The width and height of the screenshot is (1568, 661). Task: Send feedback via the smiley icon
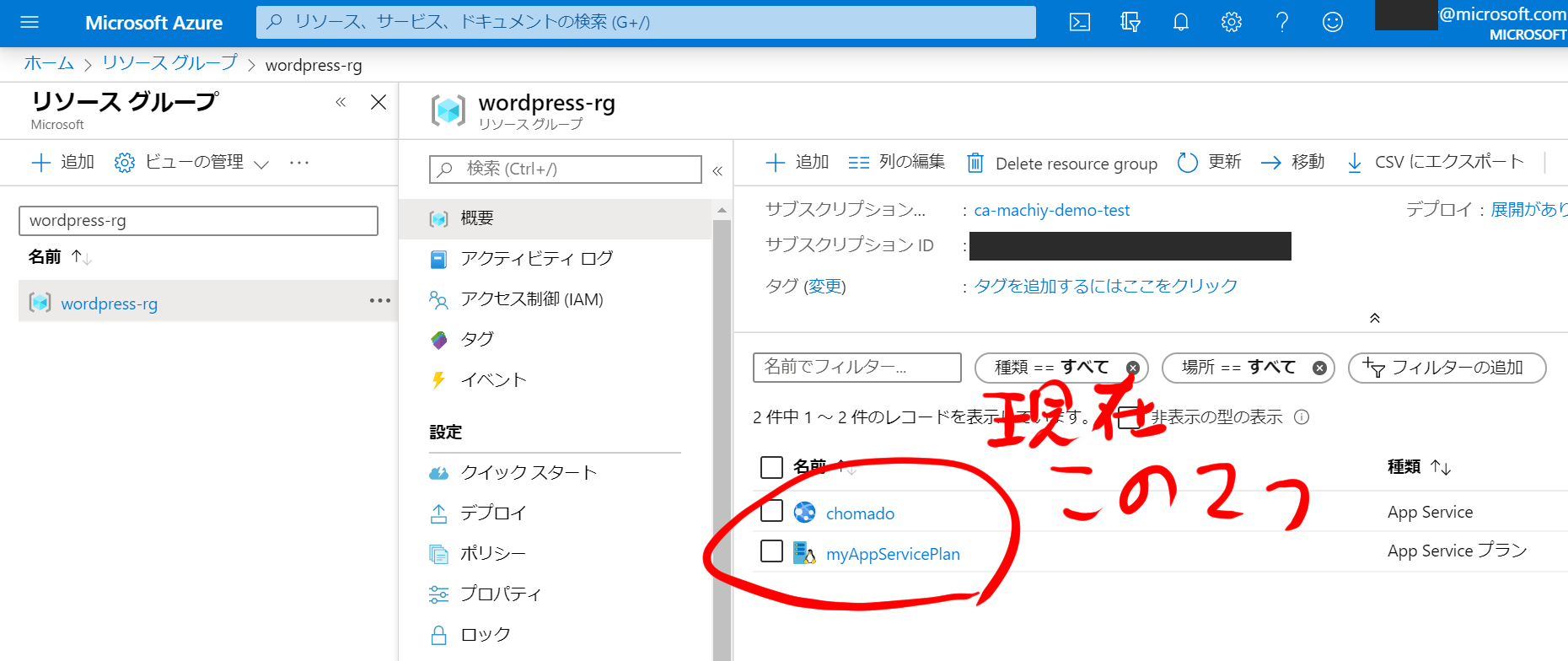pos(1333,22)
